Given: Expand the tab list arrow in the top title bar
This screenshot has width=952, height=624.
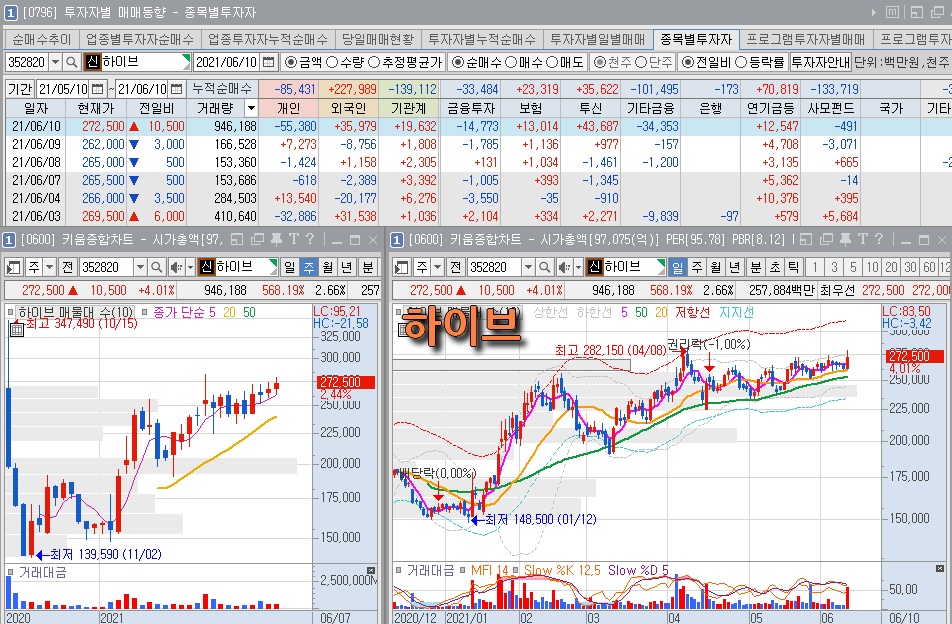Looking at the screenshot, I should tap(873, 12).
